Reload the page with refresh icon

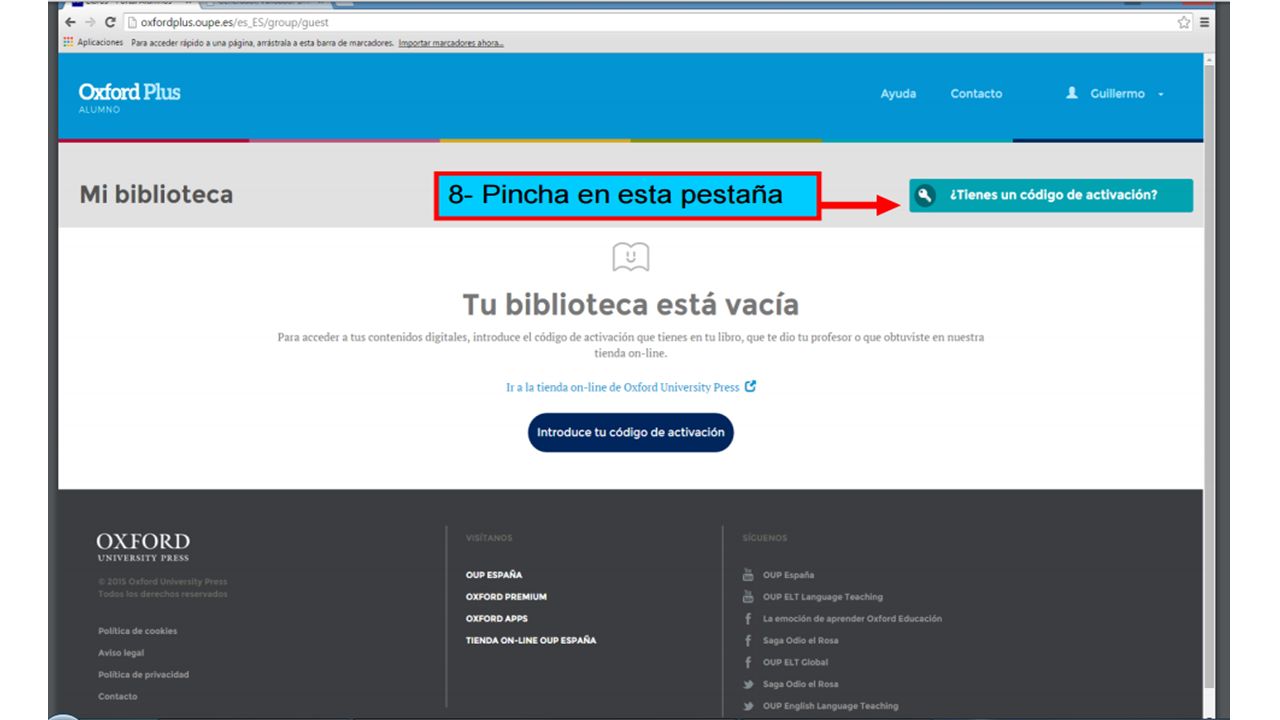coord(110,22)
